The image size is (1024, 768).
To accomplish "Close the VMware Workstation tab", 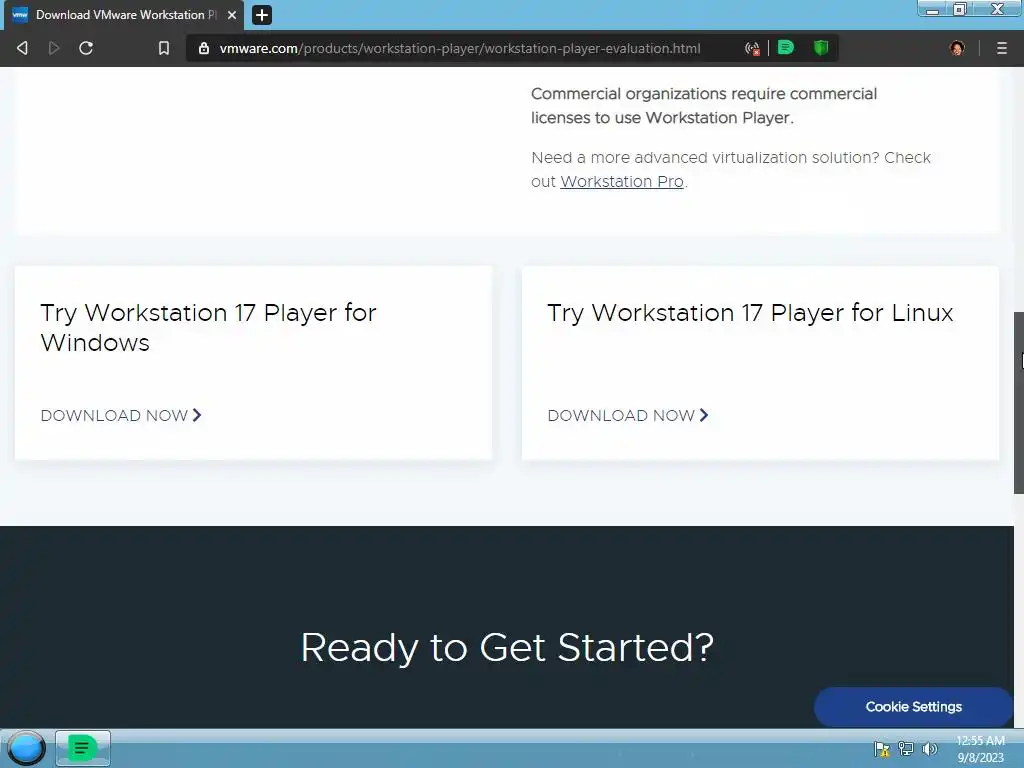I will 232,14.
